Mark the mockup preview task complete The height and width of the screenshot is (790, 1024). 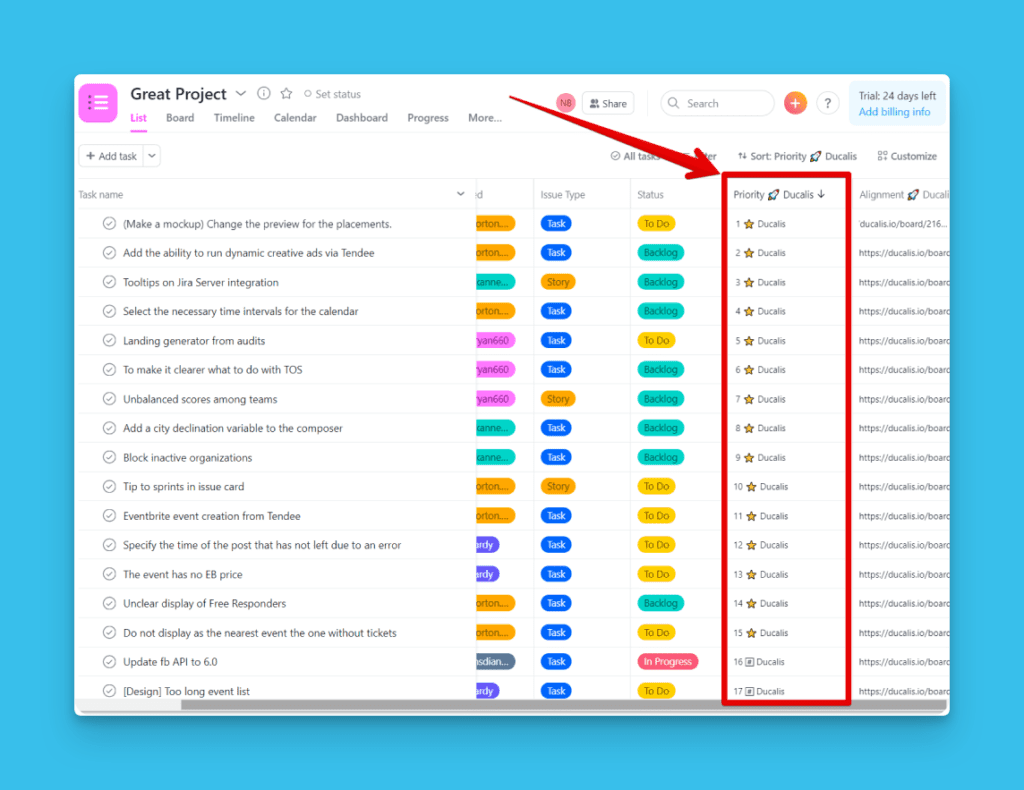click(x=108, y=223)
